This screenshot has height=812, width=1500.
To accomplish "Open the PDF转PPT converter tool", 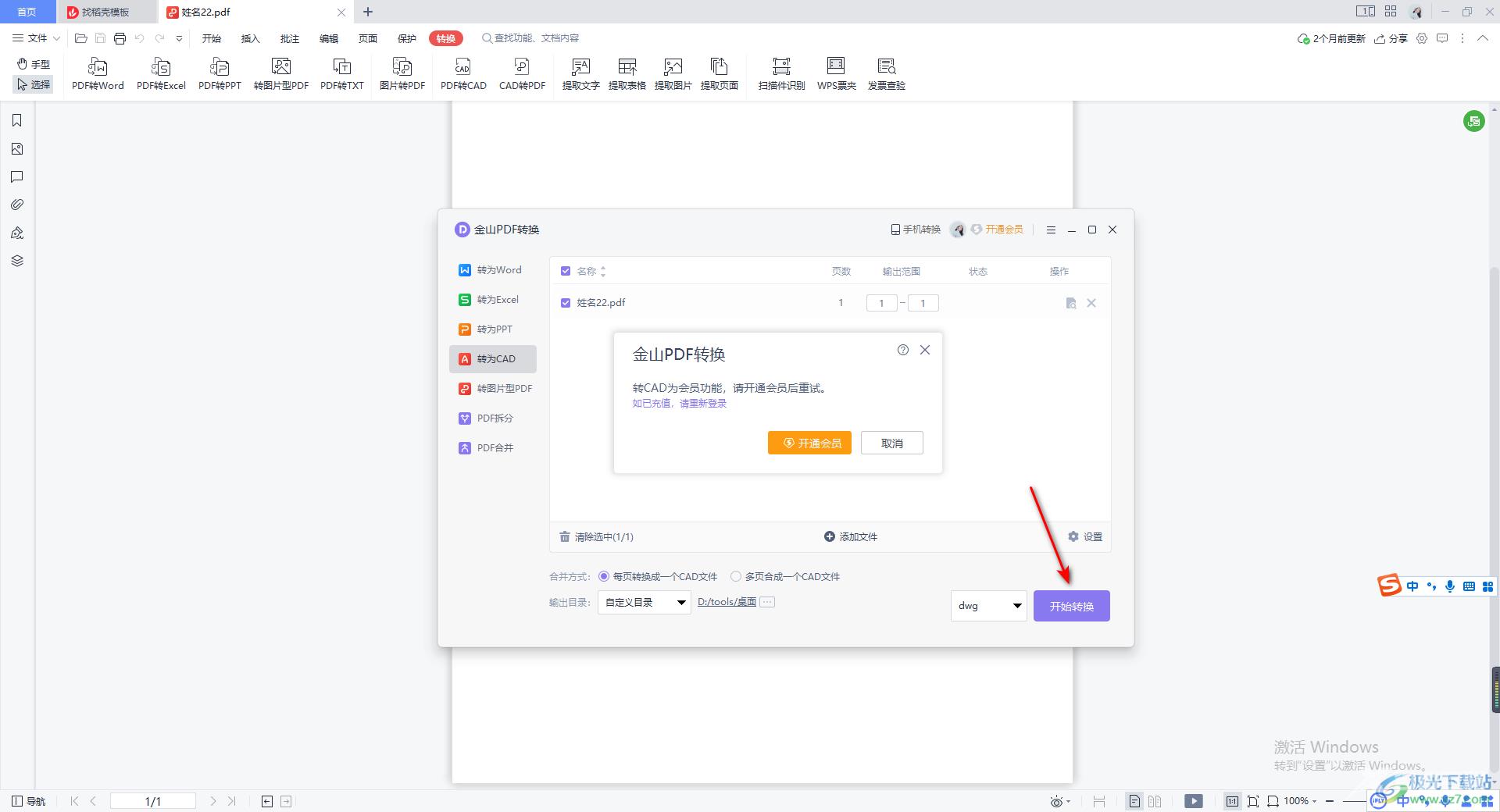I will tap(220, 74).
